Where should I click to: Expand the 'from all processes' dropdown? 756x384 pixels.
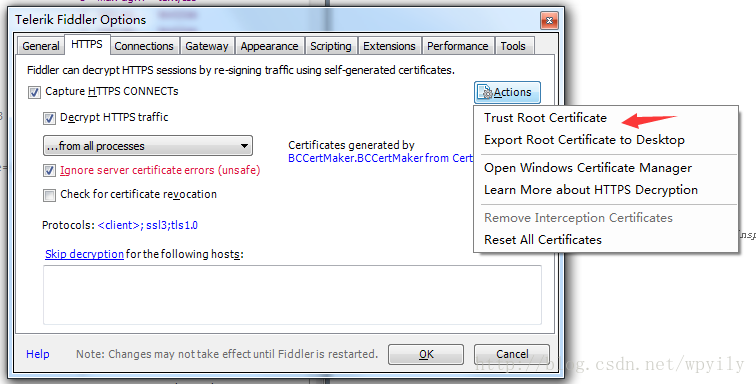[x=148, y=146]
